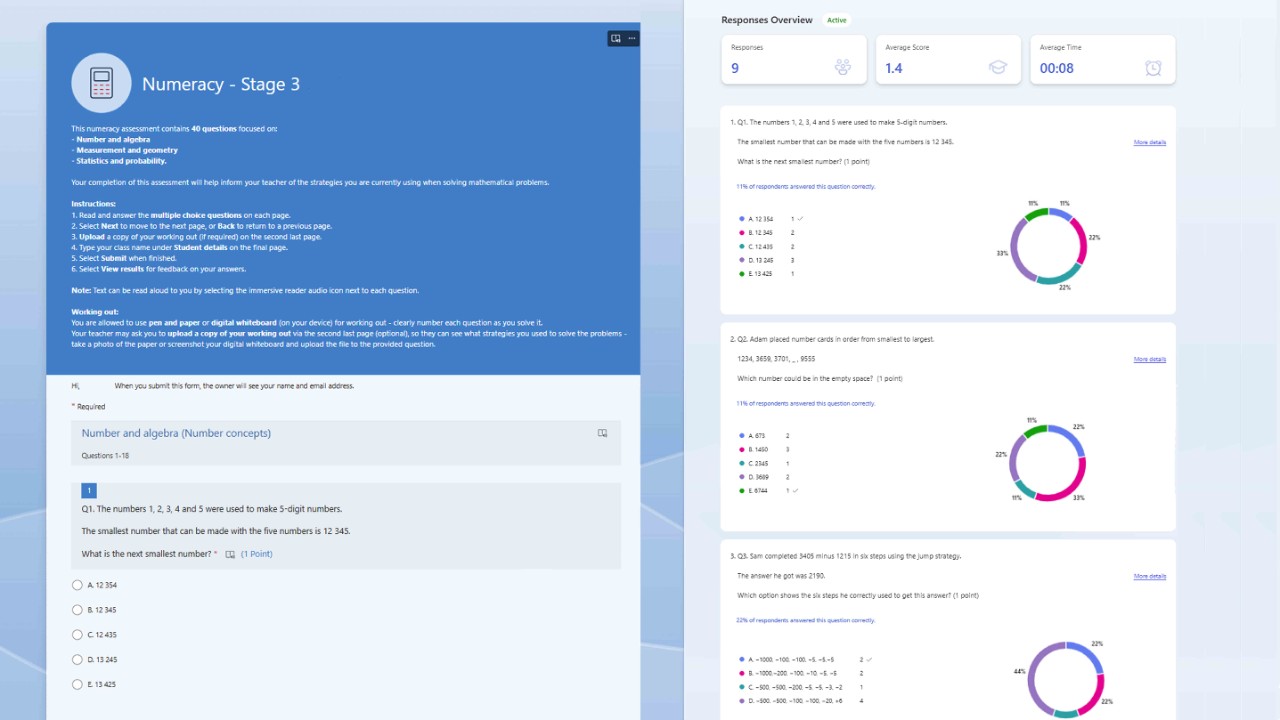Open immersive reader for Number and algebra section
This screenshot has width=1280, height=720.
(x=603, y=433)
